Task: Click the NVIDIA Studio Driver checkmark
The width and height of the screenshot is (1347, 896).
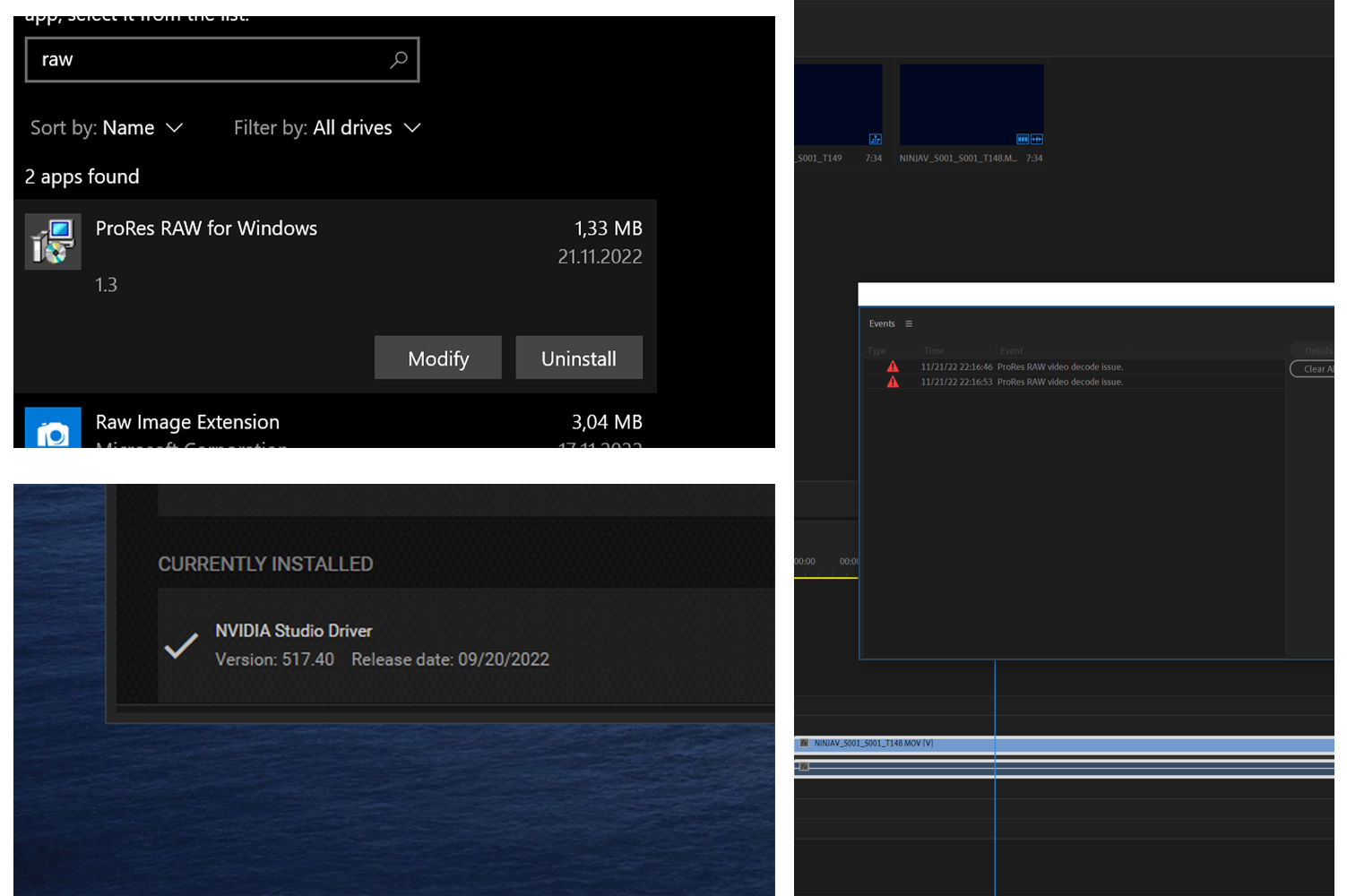Action: click(x=182, y=644)
